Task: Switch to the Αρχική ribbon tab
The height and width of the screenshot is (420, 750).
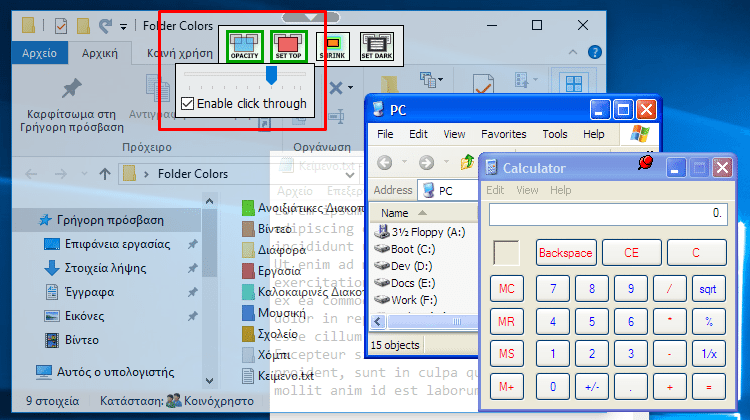Action: point(99,53)
